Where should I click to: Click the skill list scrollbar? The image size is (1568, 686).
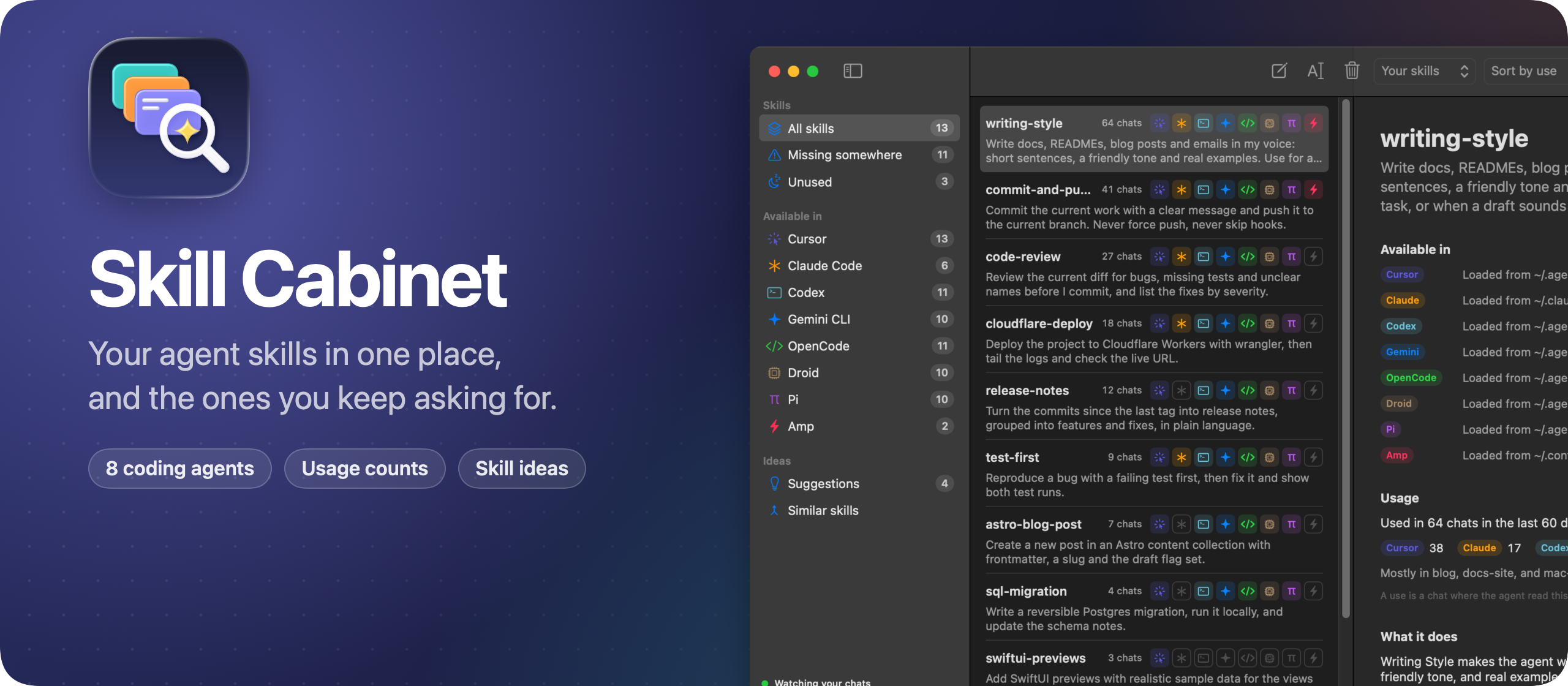coord(1346,358)
